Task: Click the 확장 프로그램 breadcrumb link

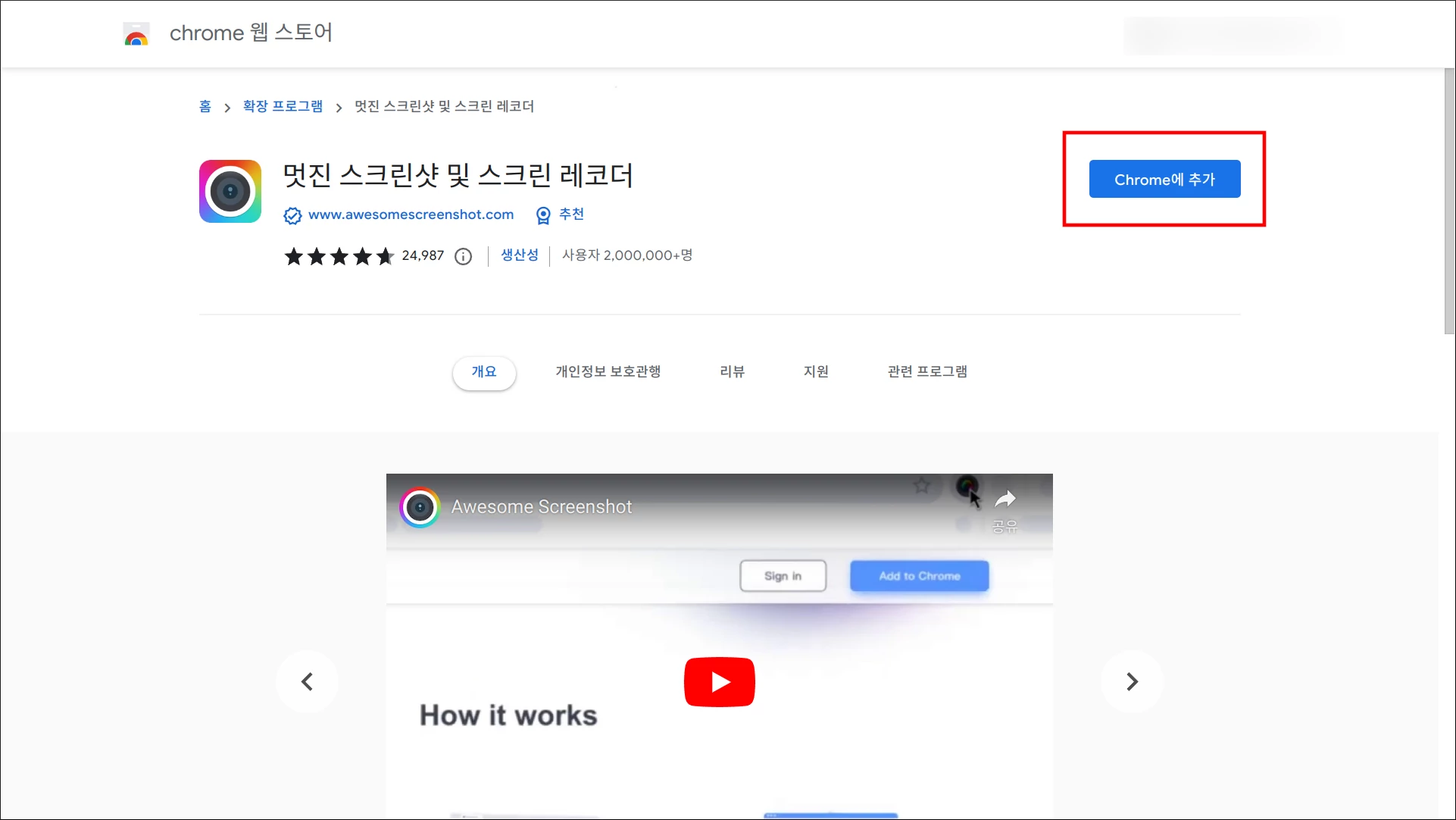Action: 283,106
